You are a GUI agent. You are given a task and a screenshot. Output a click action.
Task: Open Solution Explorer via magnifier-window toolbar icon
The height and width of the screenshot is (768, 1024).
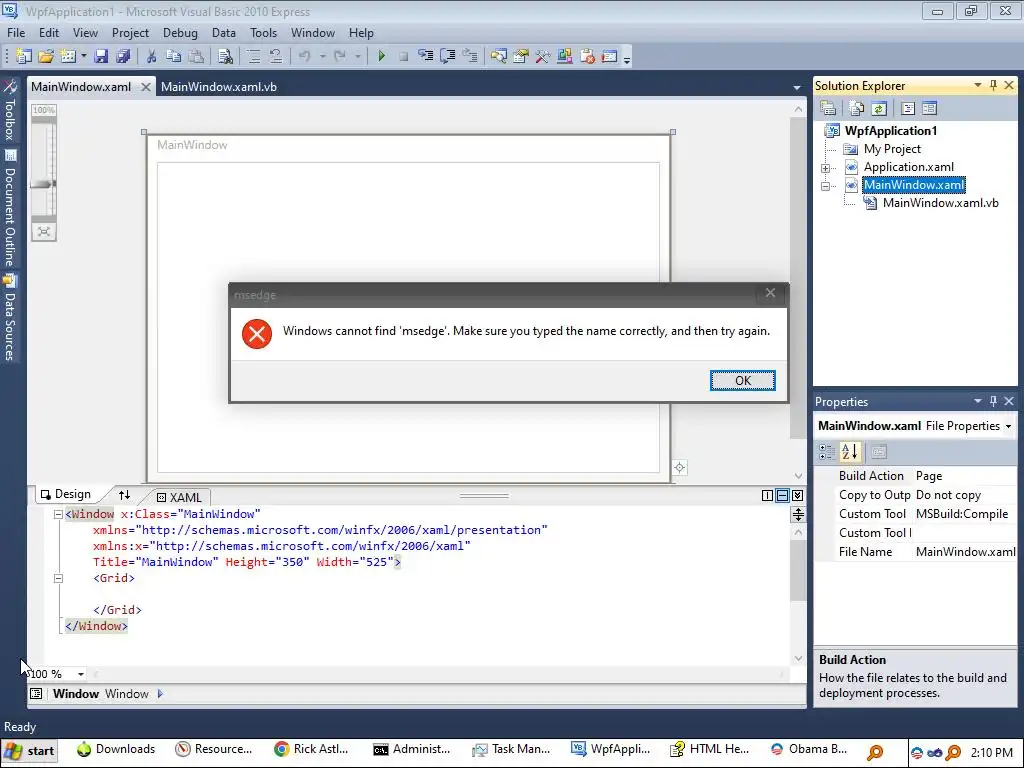(498, 56)
